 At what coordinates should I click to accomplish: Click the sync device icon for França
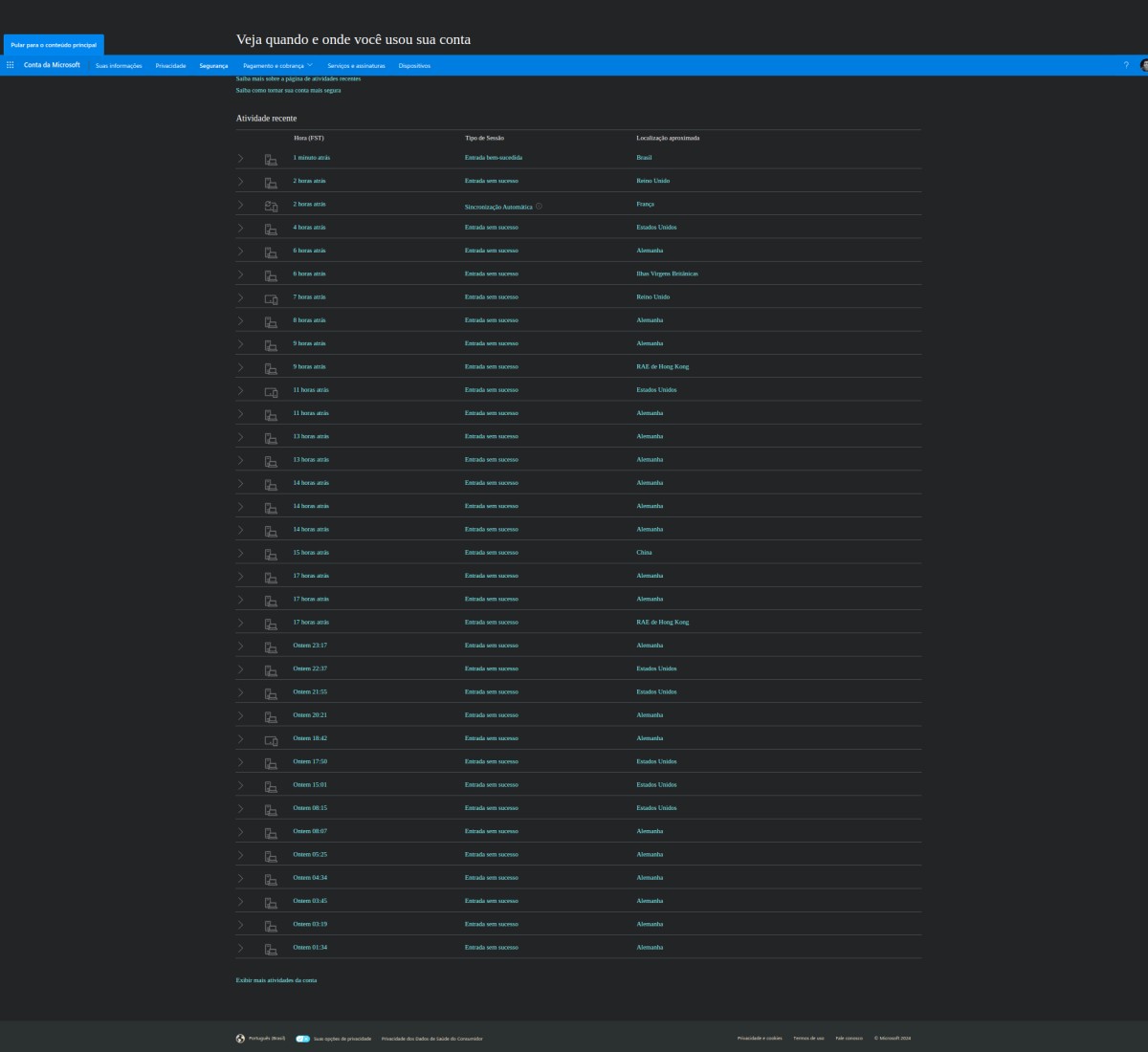coord(271,205)
